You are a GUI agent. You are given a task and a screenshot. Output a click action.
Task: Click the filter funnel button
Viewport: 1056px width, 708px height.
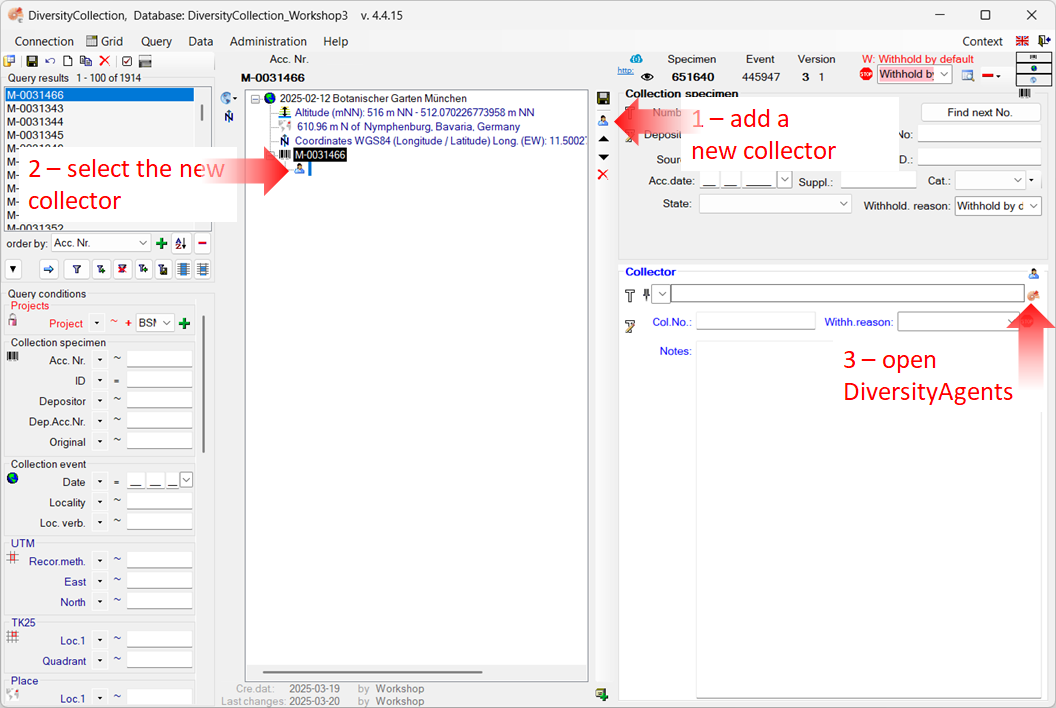click(77, 269)
